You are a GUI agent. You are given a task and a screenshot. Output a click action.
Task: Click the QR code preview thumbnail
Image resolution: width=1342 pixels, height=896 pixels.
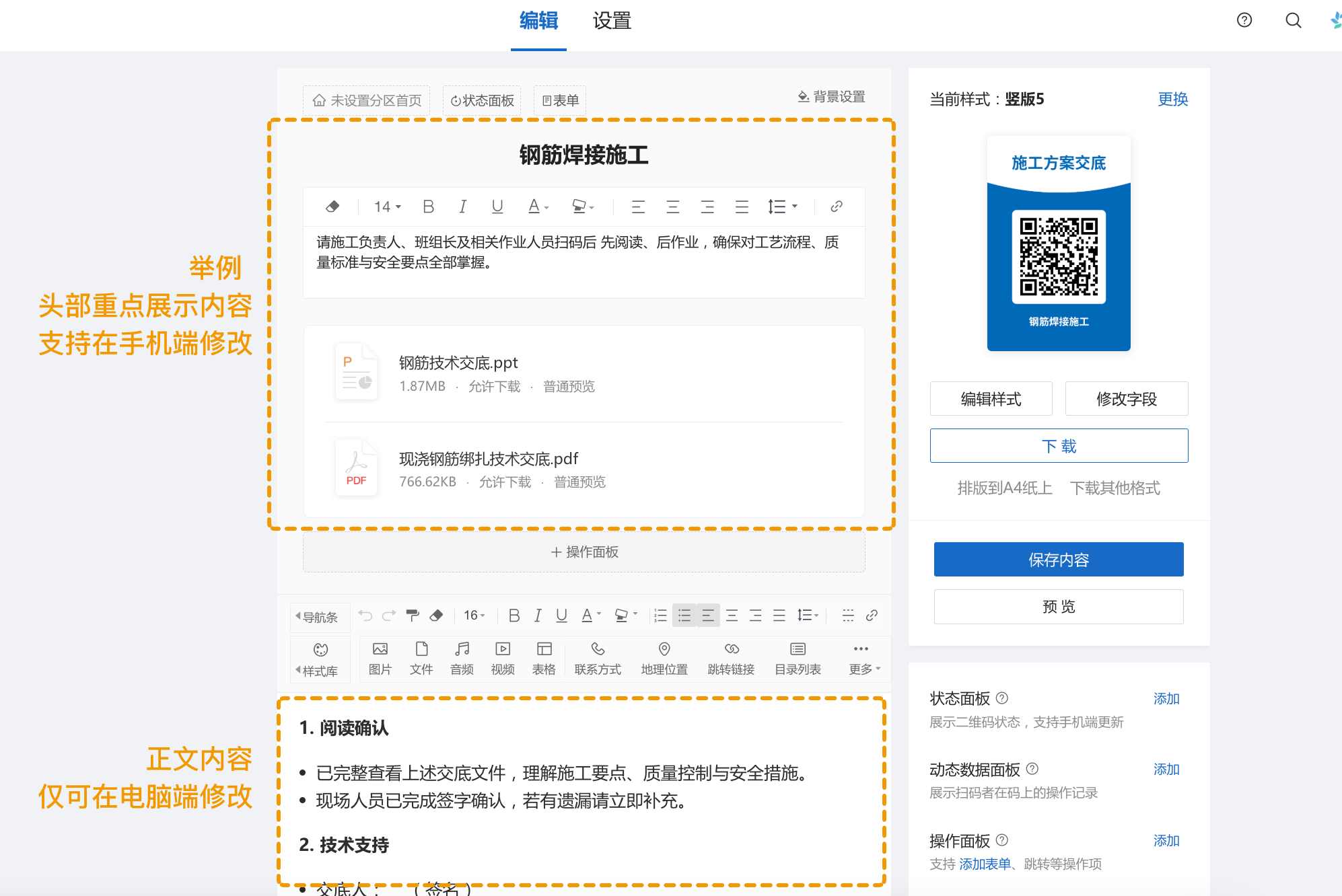click(1059, 244)
